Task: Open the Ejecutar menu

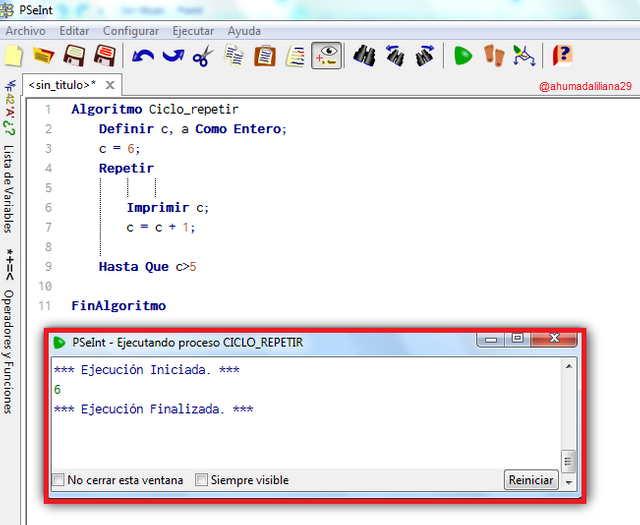Action: [x=193, y=31]
